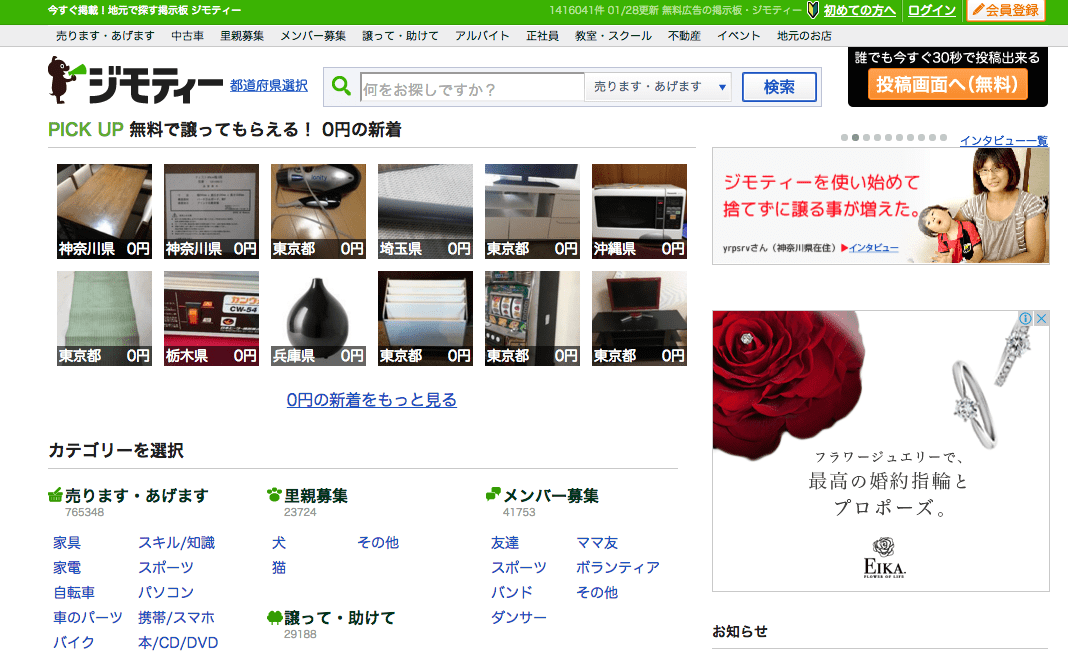Select the last carousel dot indicator
The height and width of the screenshot is (657, 1068).
click(943, 137)
